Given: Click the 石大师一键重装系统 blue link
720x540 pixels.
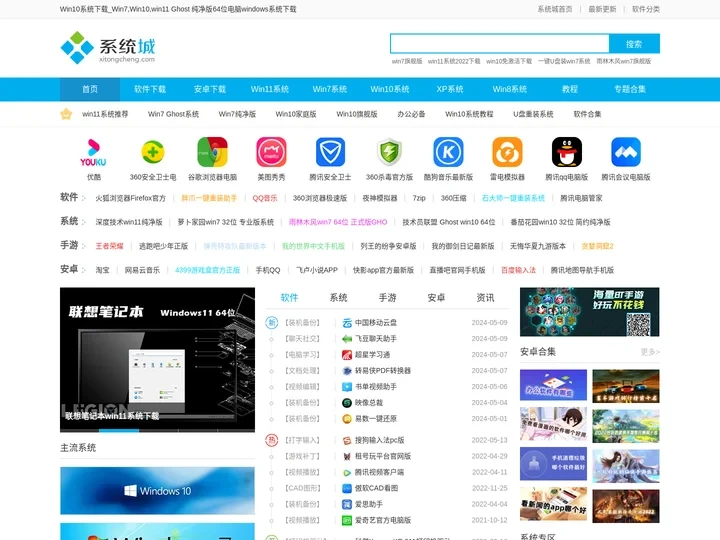Looking at the screenshot, I should pos(513,198).
